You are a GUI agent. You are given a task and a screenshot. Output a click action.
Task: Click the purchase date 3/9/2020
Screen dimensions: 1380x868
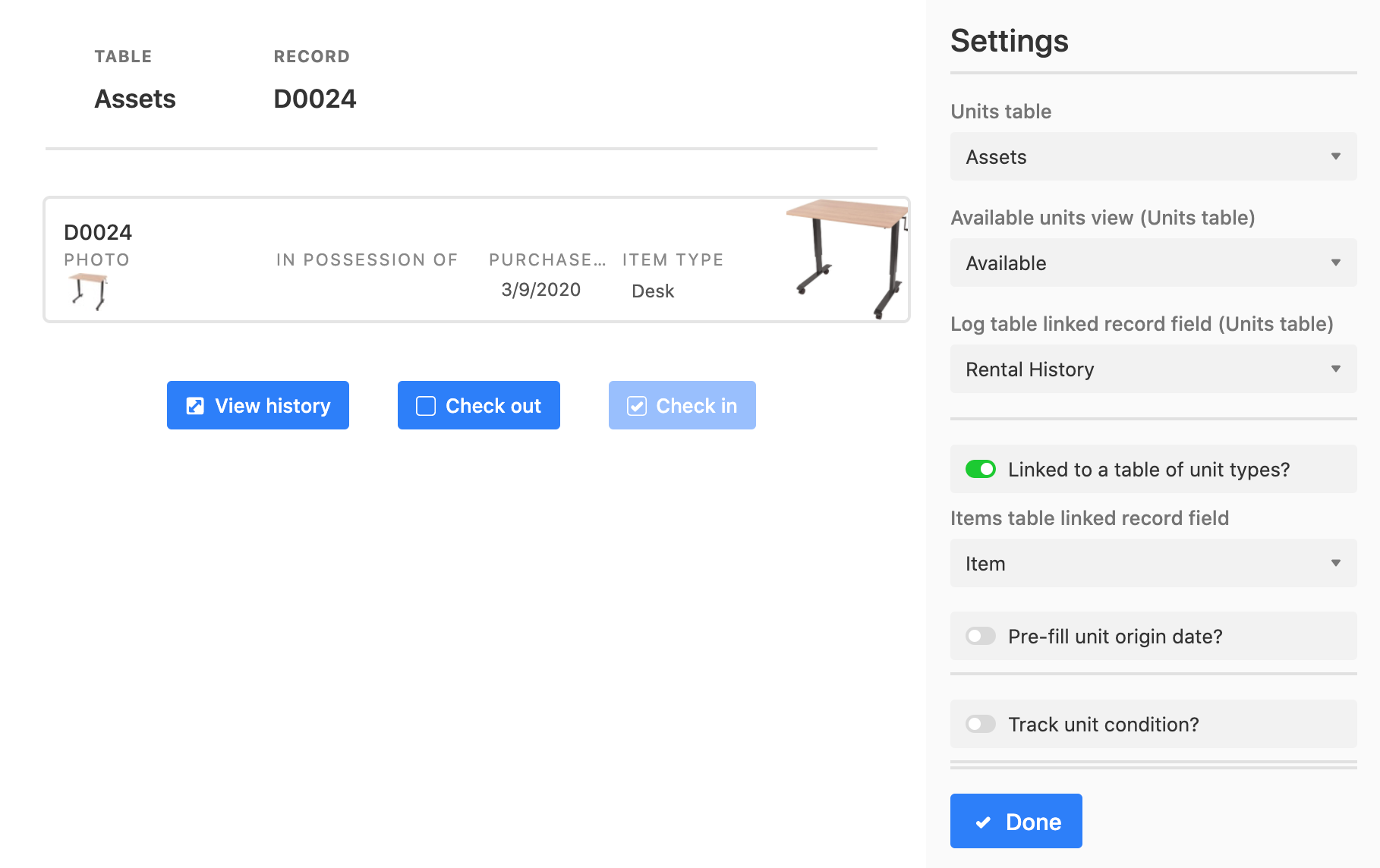pyautogui.click(x=540, y=290)
